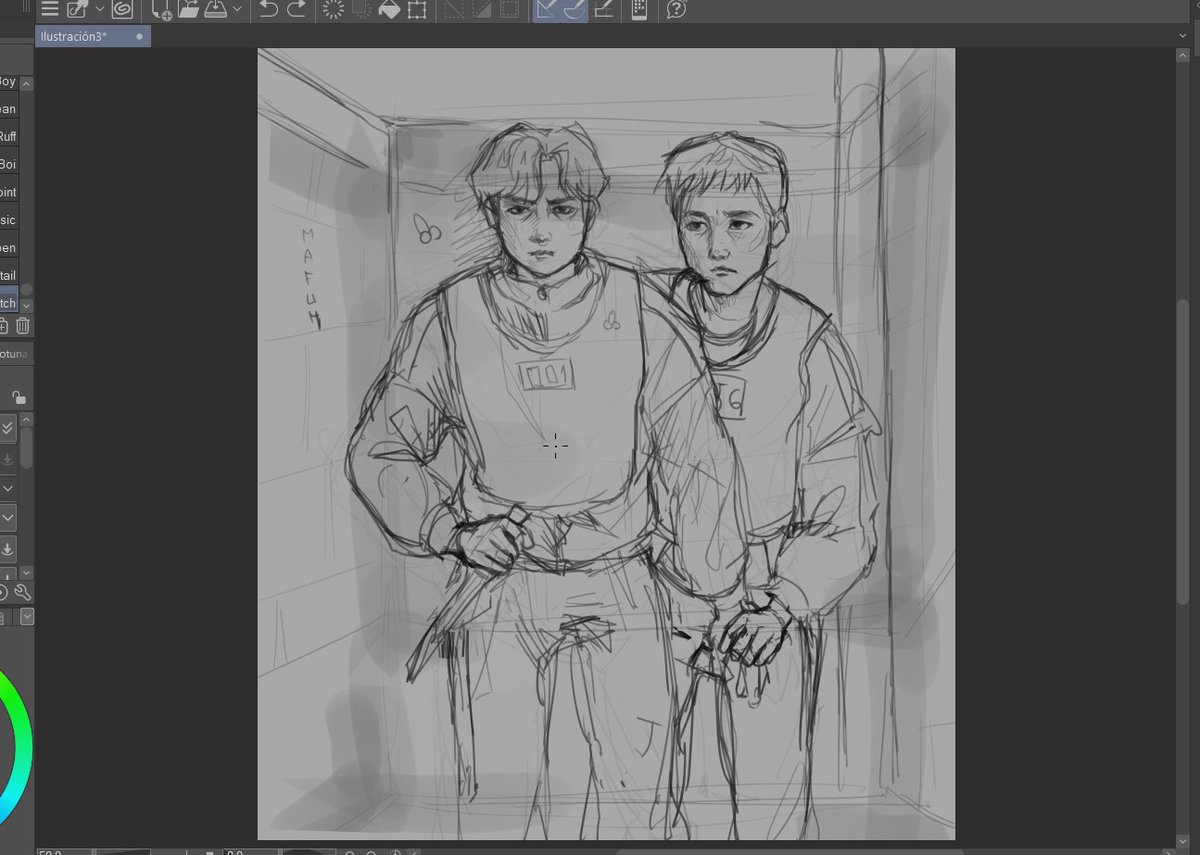The height and width of the screenshot is (855, 1200).
Task: Expand dropdown next to Clip Studio open icon
Action: click(x=100, y=10)
